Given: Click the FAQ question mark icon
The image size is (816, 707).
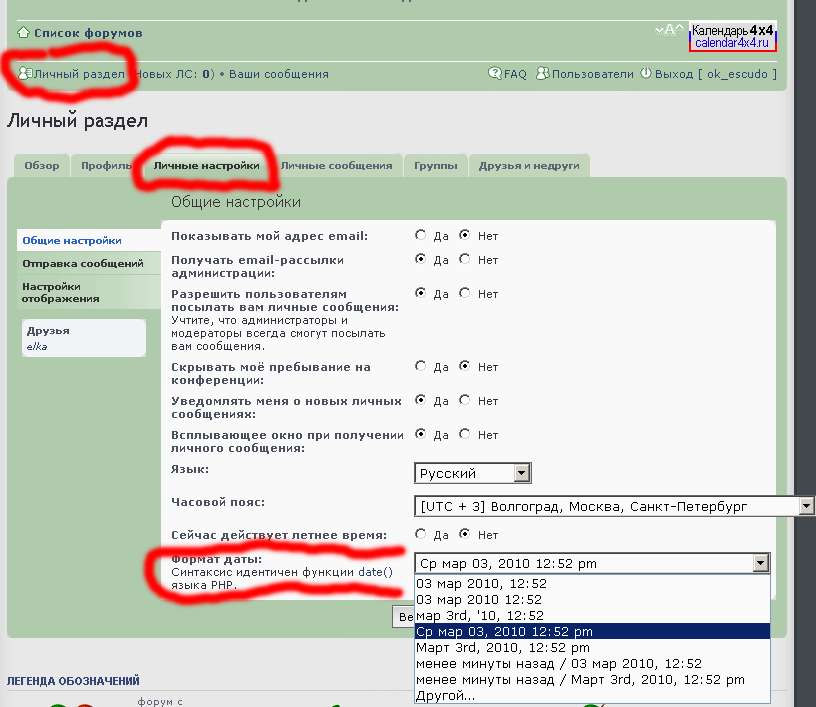Looking at the screenshot, I should 494,74.
